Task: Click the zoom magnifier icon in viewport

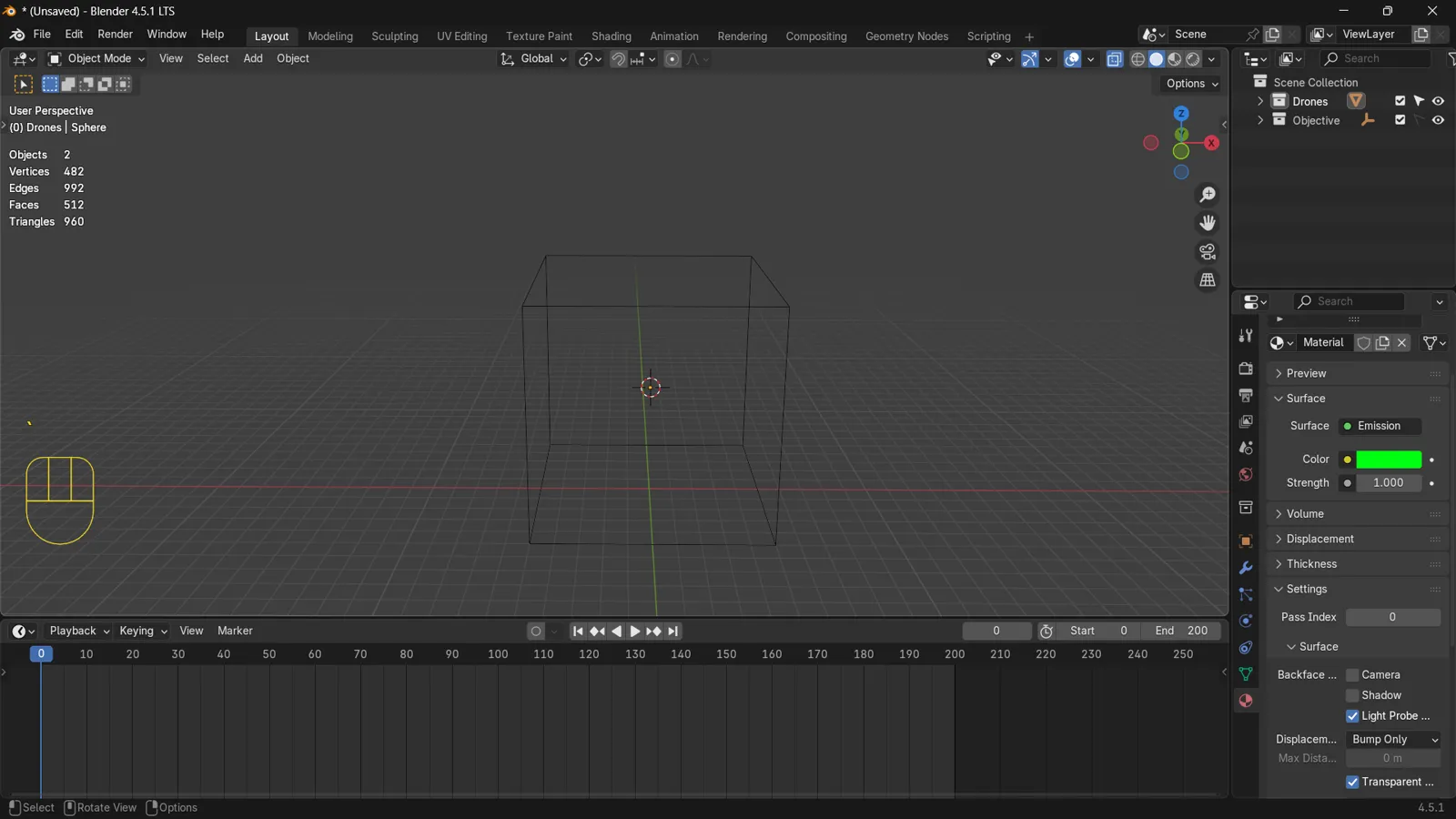Action: click(x=1208, y=195)
